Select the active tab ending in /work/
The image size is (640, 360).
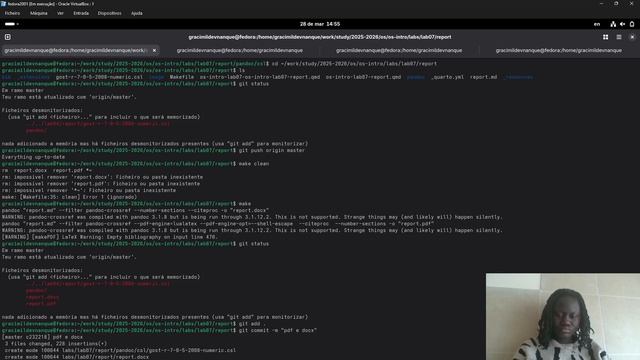pos(80,51)
